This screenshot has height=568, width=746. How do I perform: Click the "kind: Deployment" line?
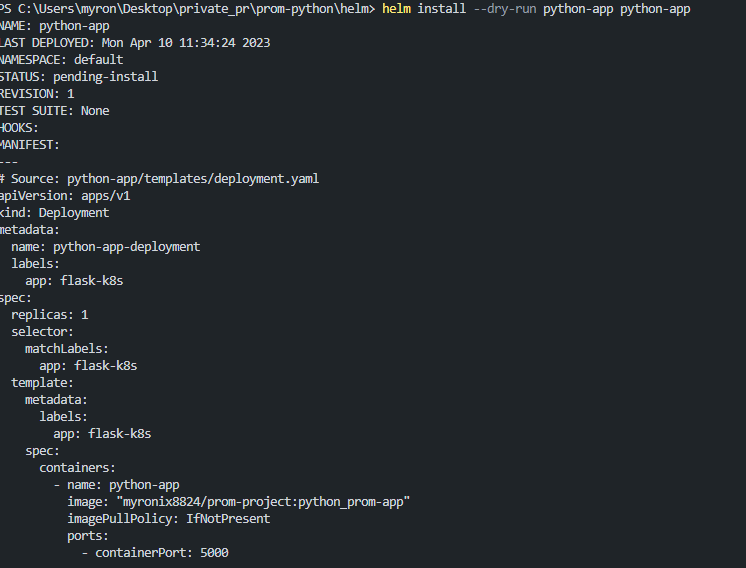click(x=55, y=213)
